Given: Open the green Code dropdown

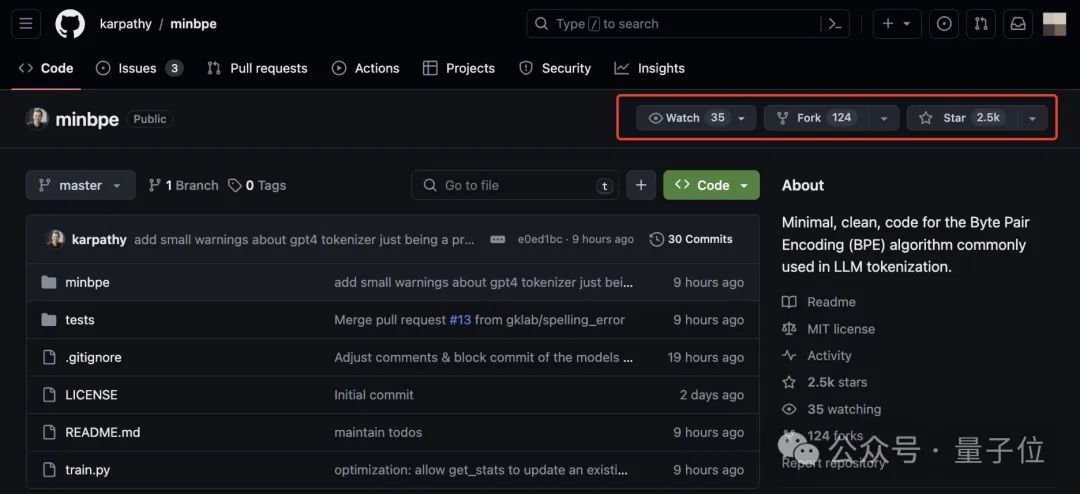Looking at the screenshot, I should pos(711,185).
